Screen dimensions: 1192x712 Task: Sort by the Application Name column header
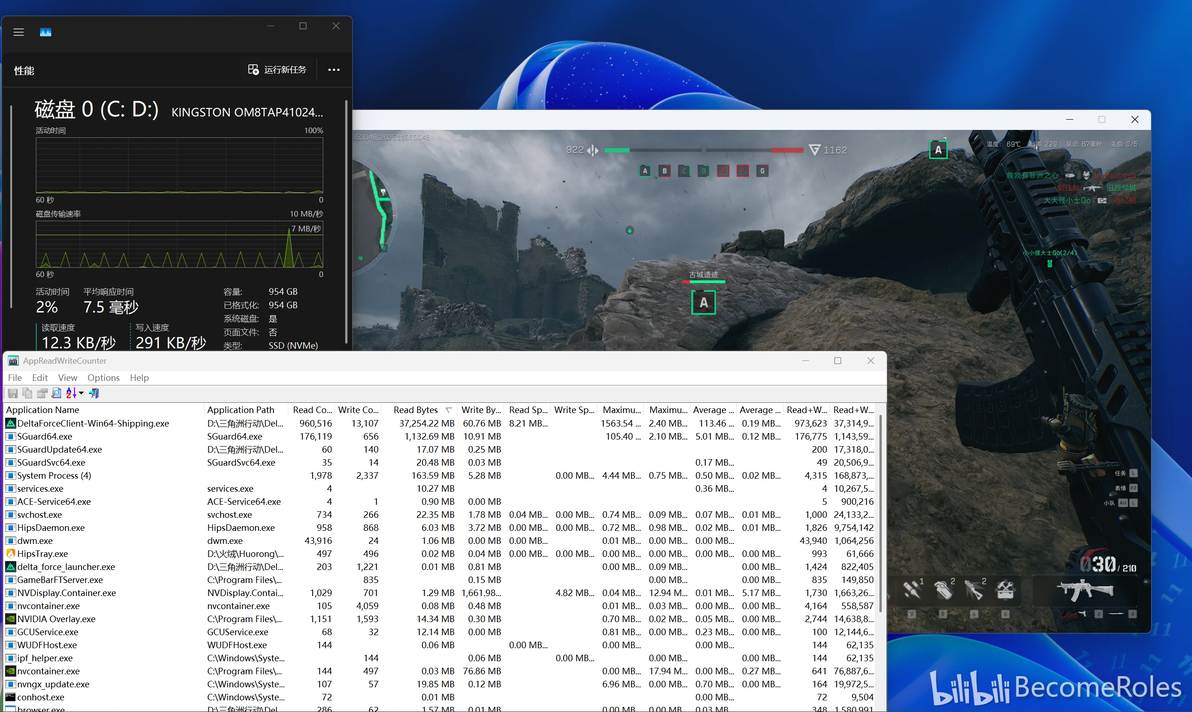click(x=103, y=410)
